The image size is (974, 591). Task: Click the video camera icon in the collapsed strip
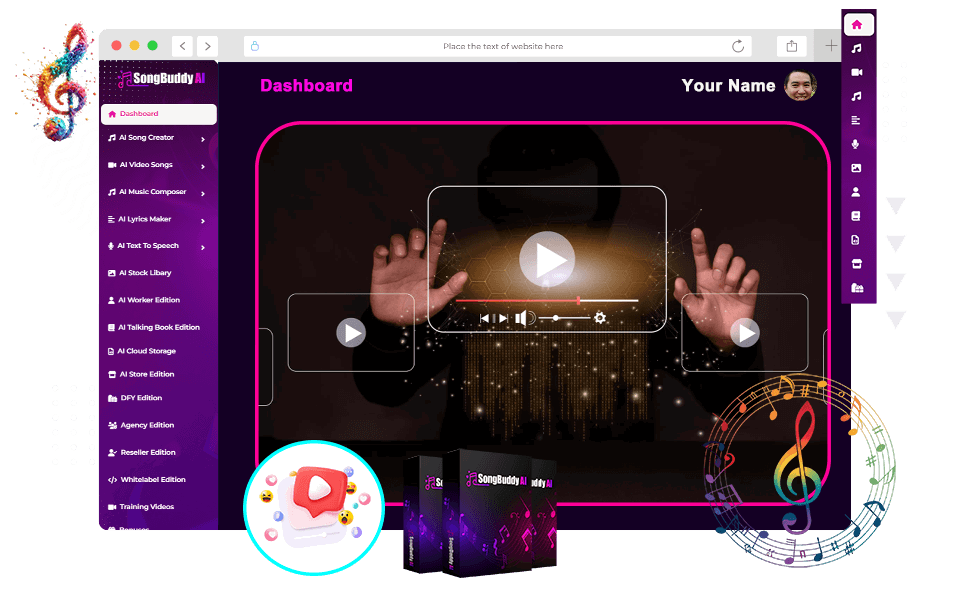pos(856,72)
